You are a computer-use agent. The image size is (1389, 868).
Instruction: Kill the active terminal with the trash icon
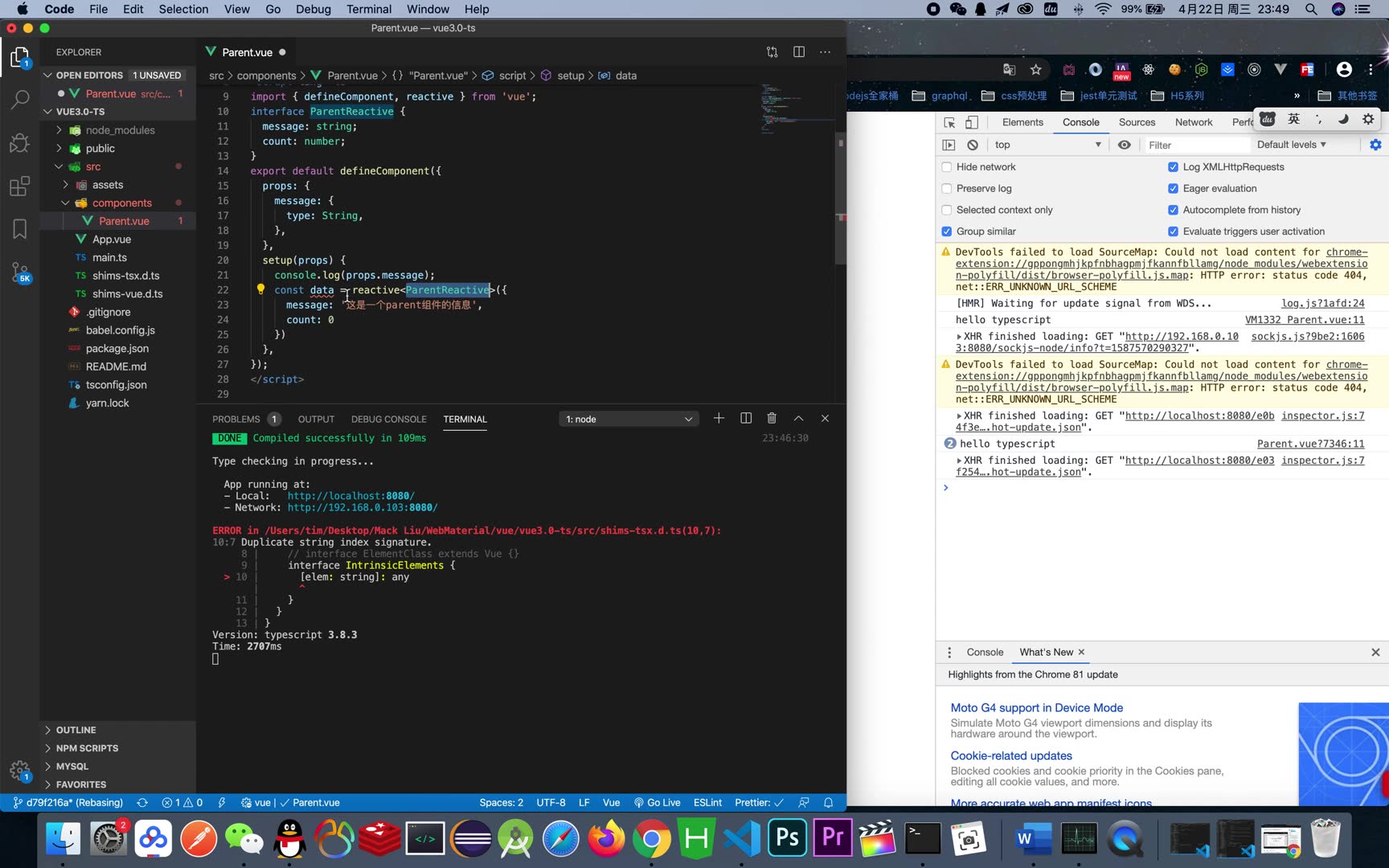click(x=771, y=418)
